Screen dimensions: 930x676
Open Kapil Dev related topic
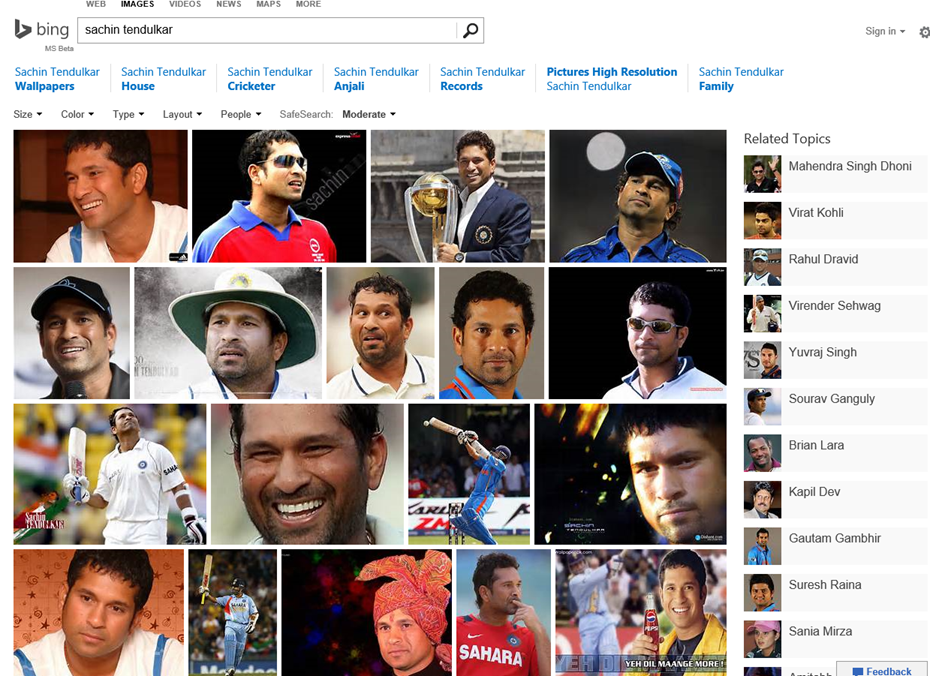835,500
